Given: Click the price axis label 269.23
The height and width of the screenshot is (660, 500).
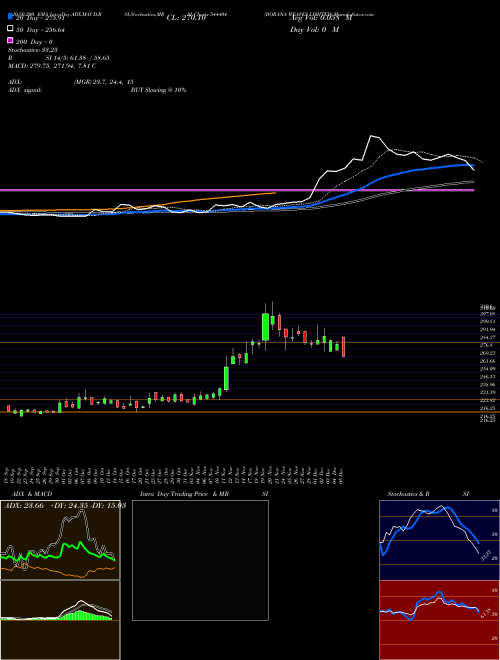Looking at the screenshot, I should tap(487, 353).
